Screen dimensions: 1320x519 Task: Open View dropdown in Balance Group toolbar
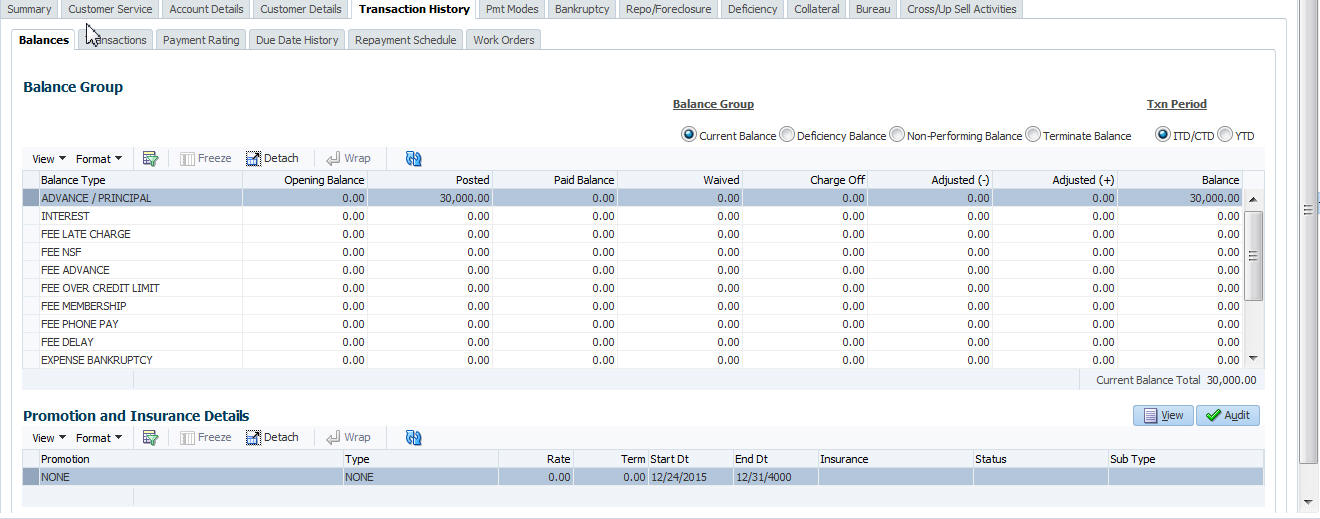49,158
